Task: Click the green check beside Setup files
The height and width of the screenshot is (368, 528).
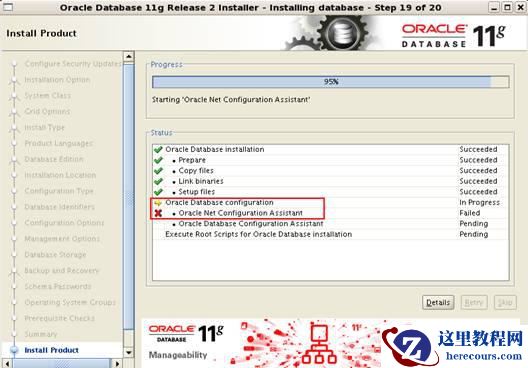Action: (158, 192)
